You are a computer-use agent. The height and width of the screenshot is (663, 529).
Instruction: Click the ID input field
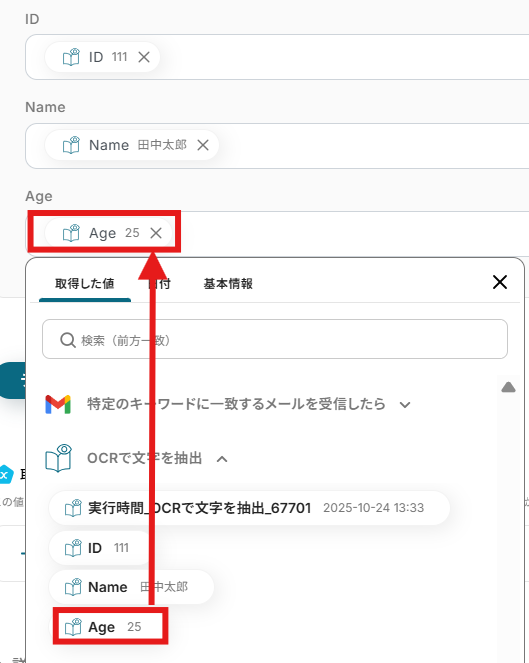[x=277, y=57]
